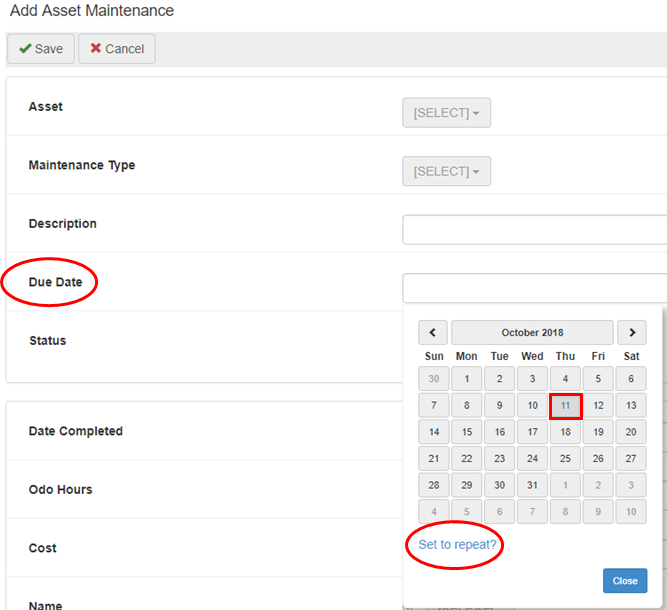667x610 pixels.
Task: Click the Set to repeat? link
Action: (x=457, y=544)
